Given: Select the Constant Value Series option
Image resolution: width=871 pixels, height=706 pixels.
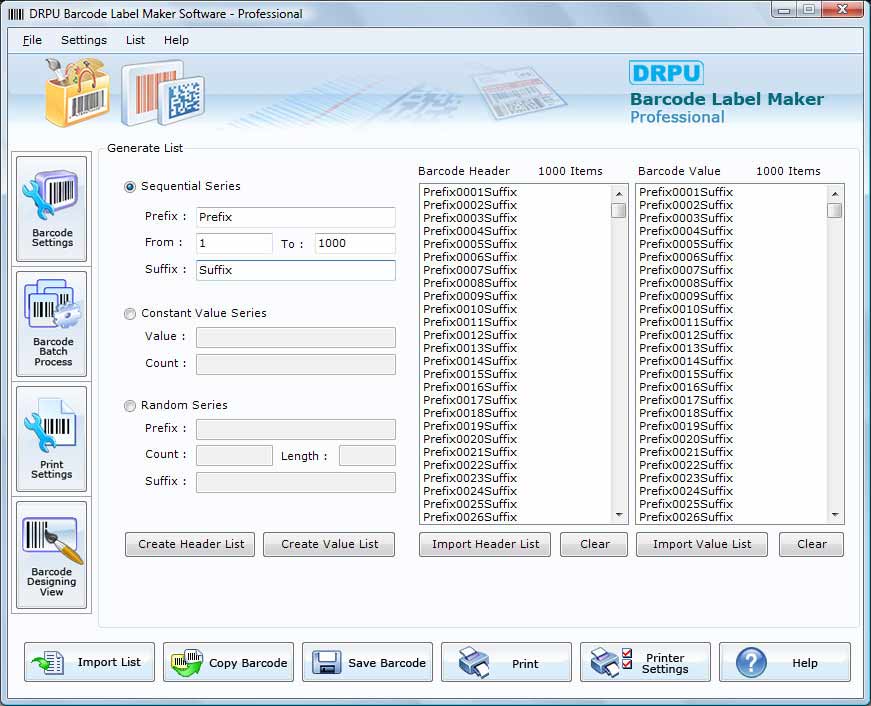Looking at the screenshot, I should (129, 314).
